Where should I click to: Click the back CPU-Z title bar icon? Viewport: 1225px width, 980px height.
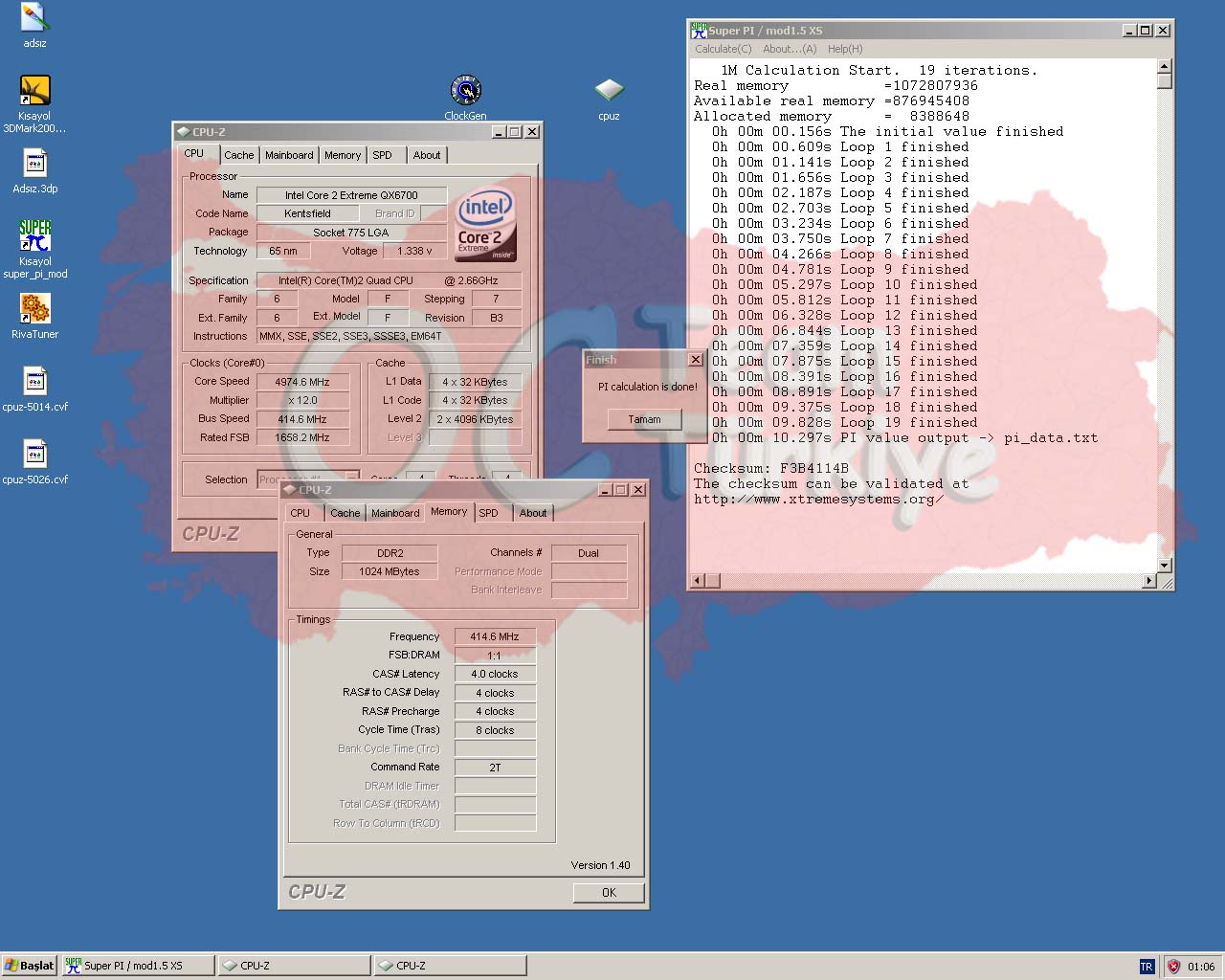pyautogui.click(x=183, y=132)
